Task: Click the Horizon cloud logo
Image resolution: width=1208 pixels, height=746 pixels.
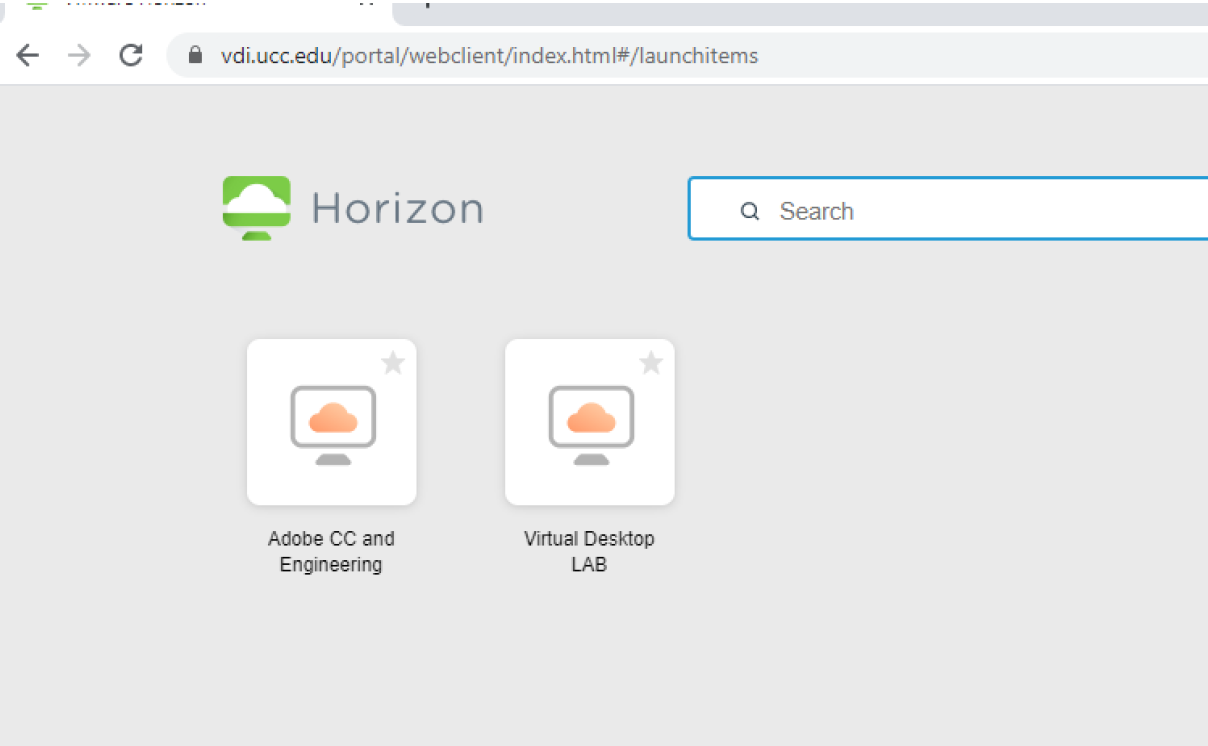Action: click(x=257, y=207)
